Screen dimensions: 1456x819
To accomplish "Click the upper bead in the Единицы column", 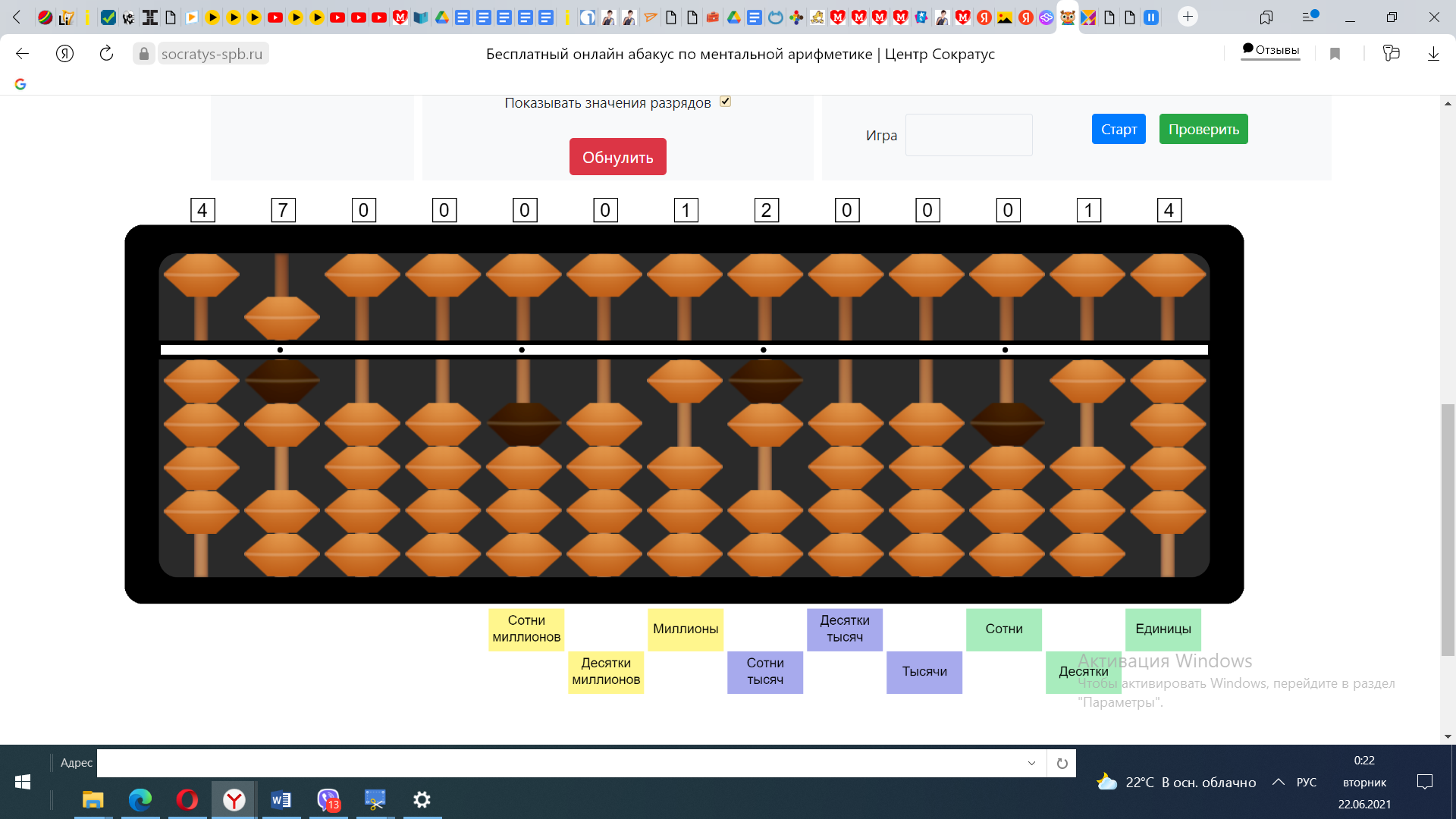I will click(1168, 275).
